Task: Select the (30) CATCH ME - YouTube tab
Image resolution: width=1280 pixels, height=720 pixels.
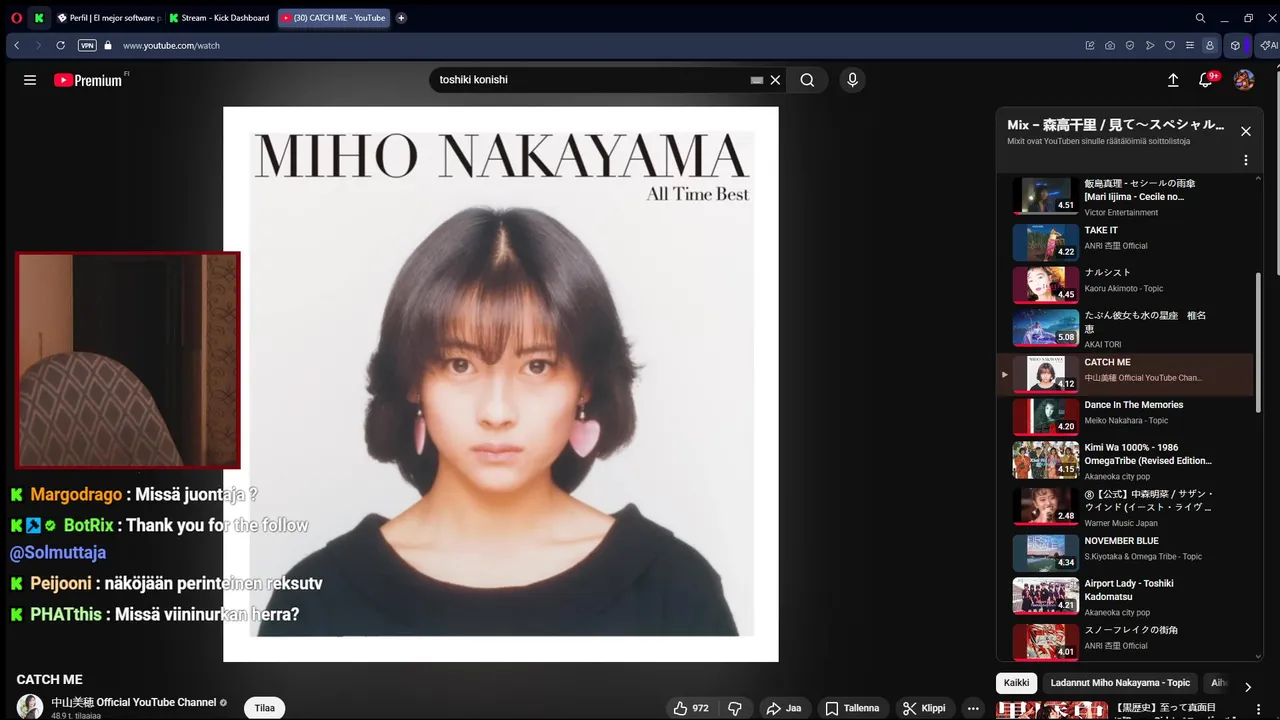Action: point(333,18)
